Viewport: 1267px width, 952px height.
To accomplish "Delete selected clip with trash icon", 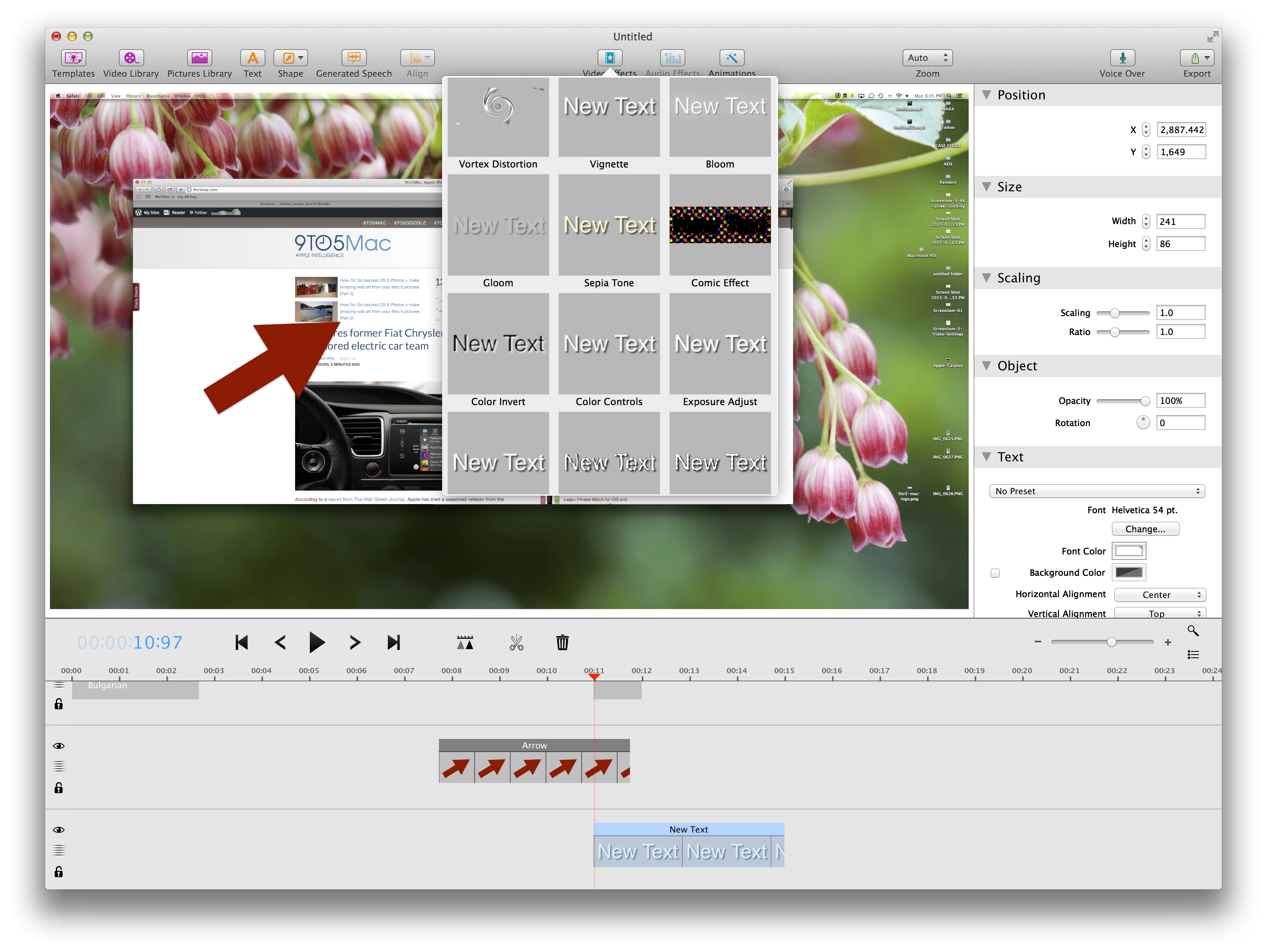I will pos(563,642).
